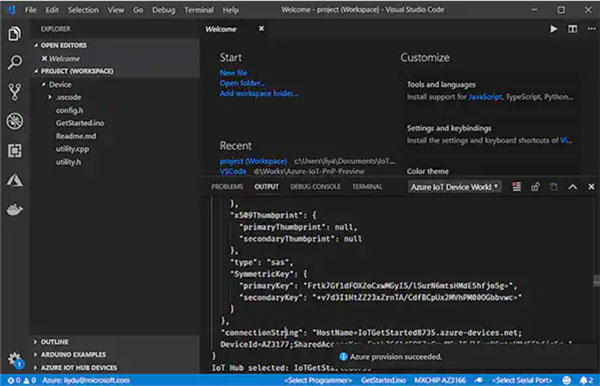
Task: Open the Debug view in activity bar
Action: (15, 121)
